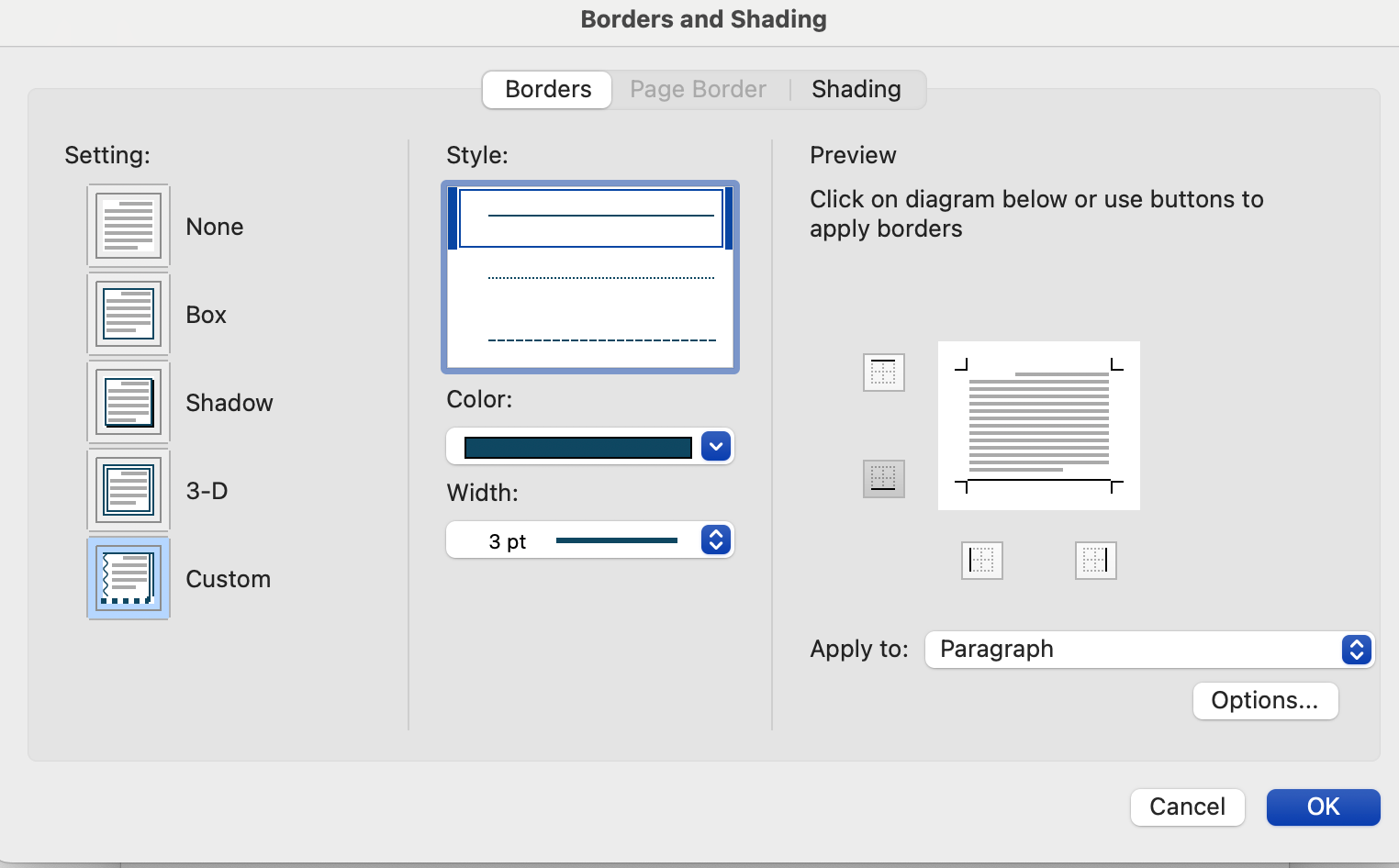Image resolution: width=1399 pixels, height=868 pixels.
Task: Choose the Custom border setting icon
Action: coord(129,578)
